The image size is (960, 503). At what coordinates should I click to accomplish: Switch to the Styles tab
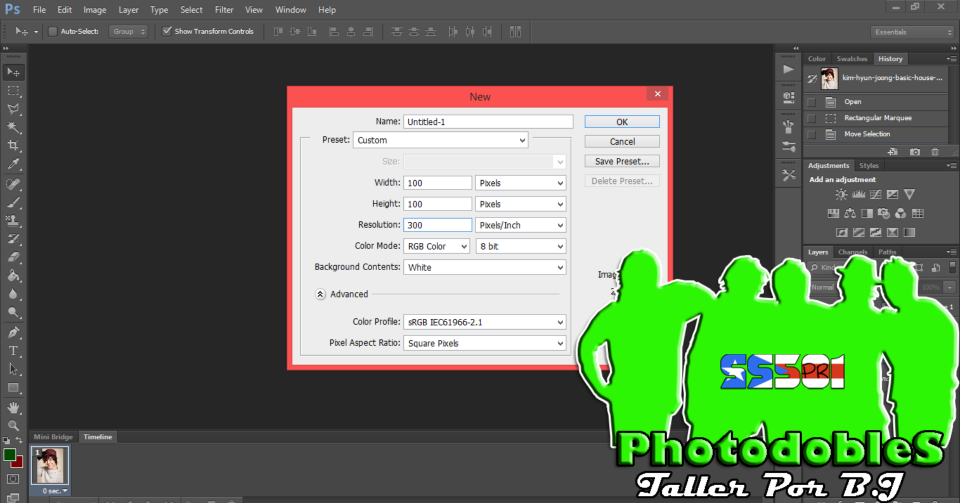pos(868,166)
